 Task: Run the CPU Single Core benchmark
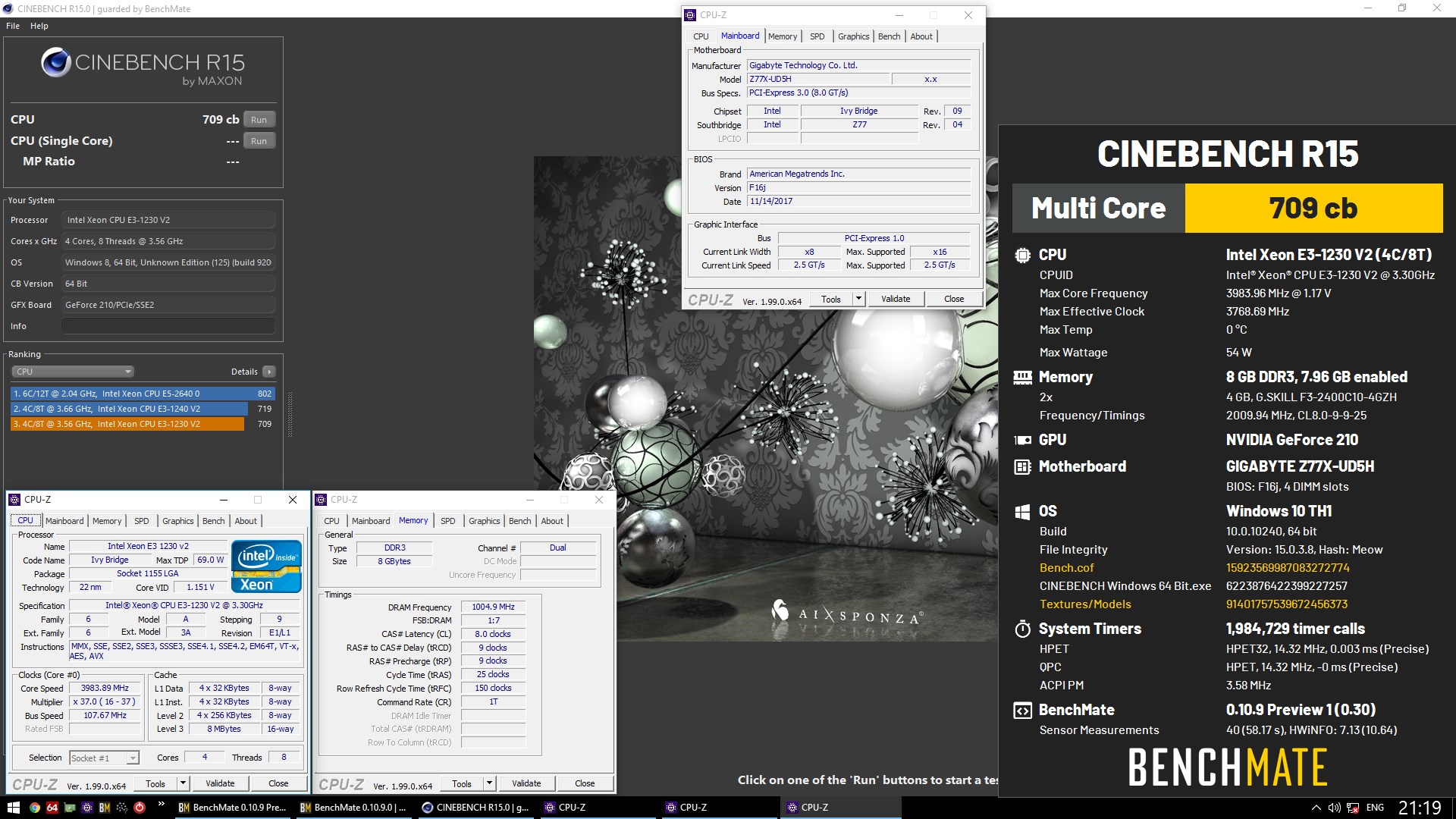tap(259, 141)
